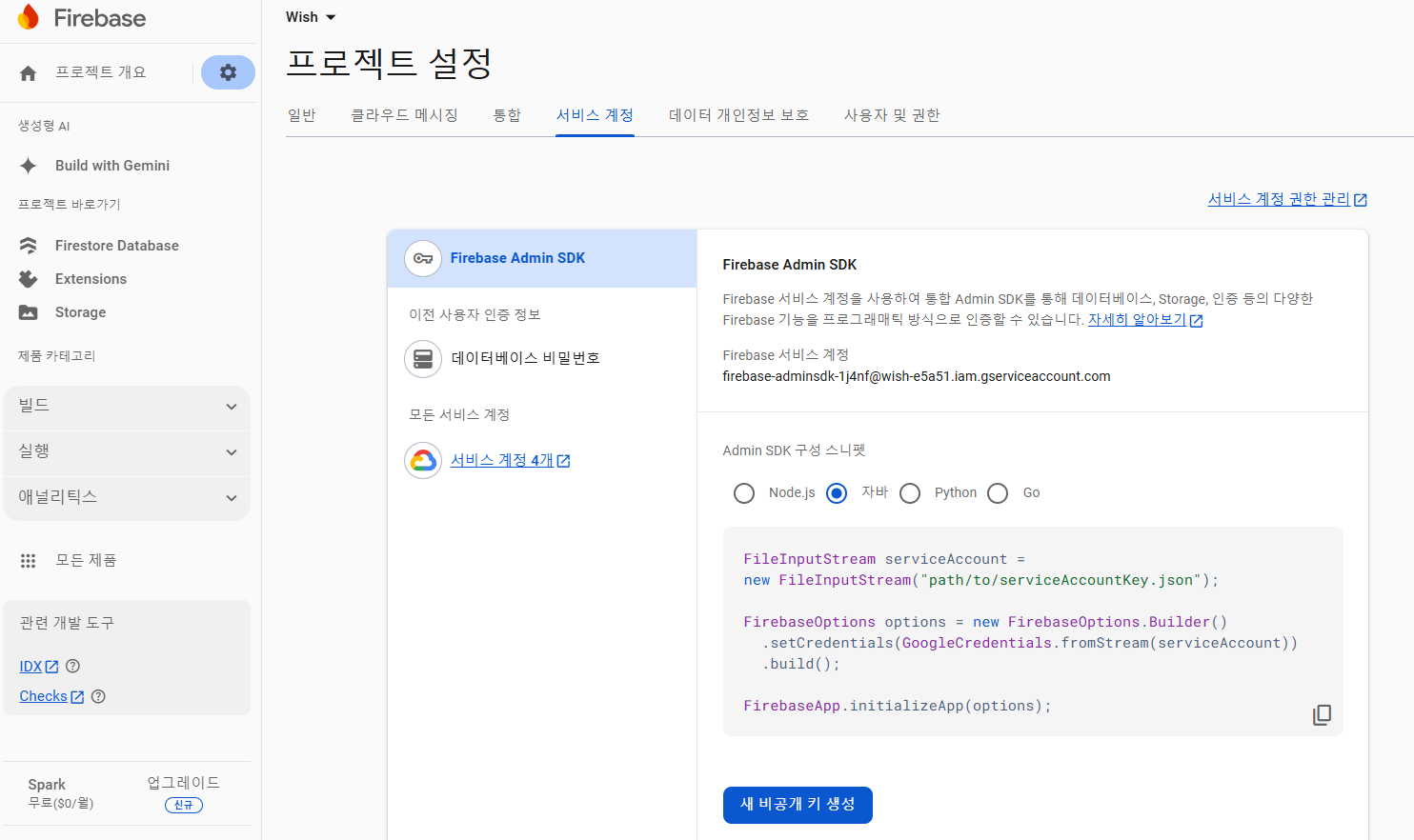Select the Node.js radio button
Image resolution: width=1414 pixels, height=840 pixels.
744,493
